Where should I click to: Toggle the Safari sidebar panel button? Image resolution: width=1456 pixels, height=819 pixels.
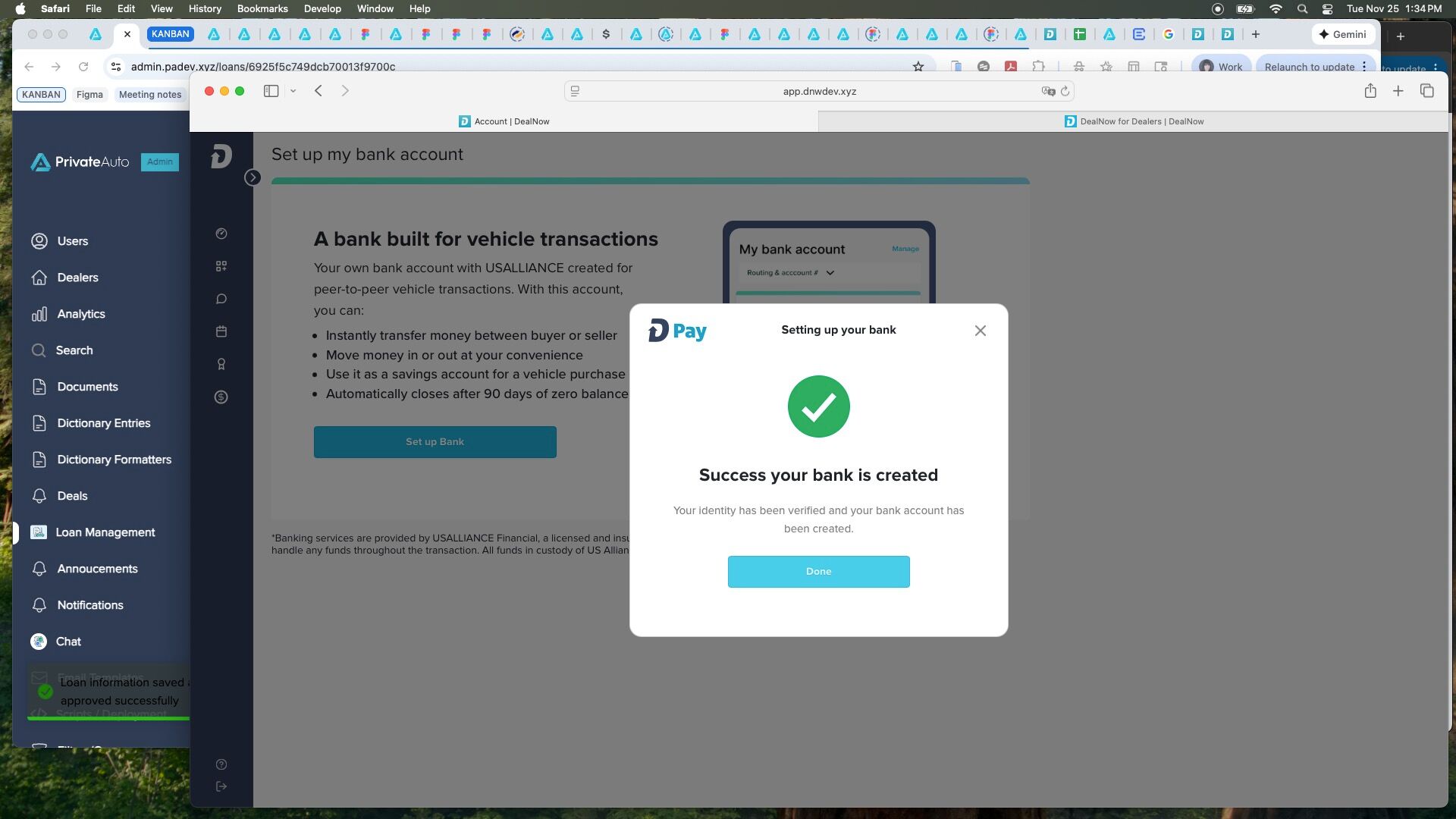click(x=271, y=91)
